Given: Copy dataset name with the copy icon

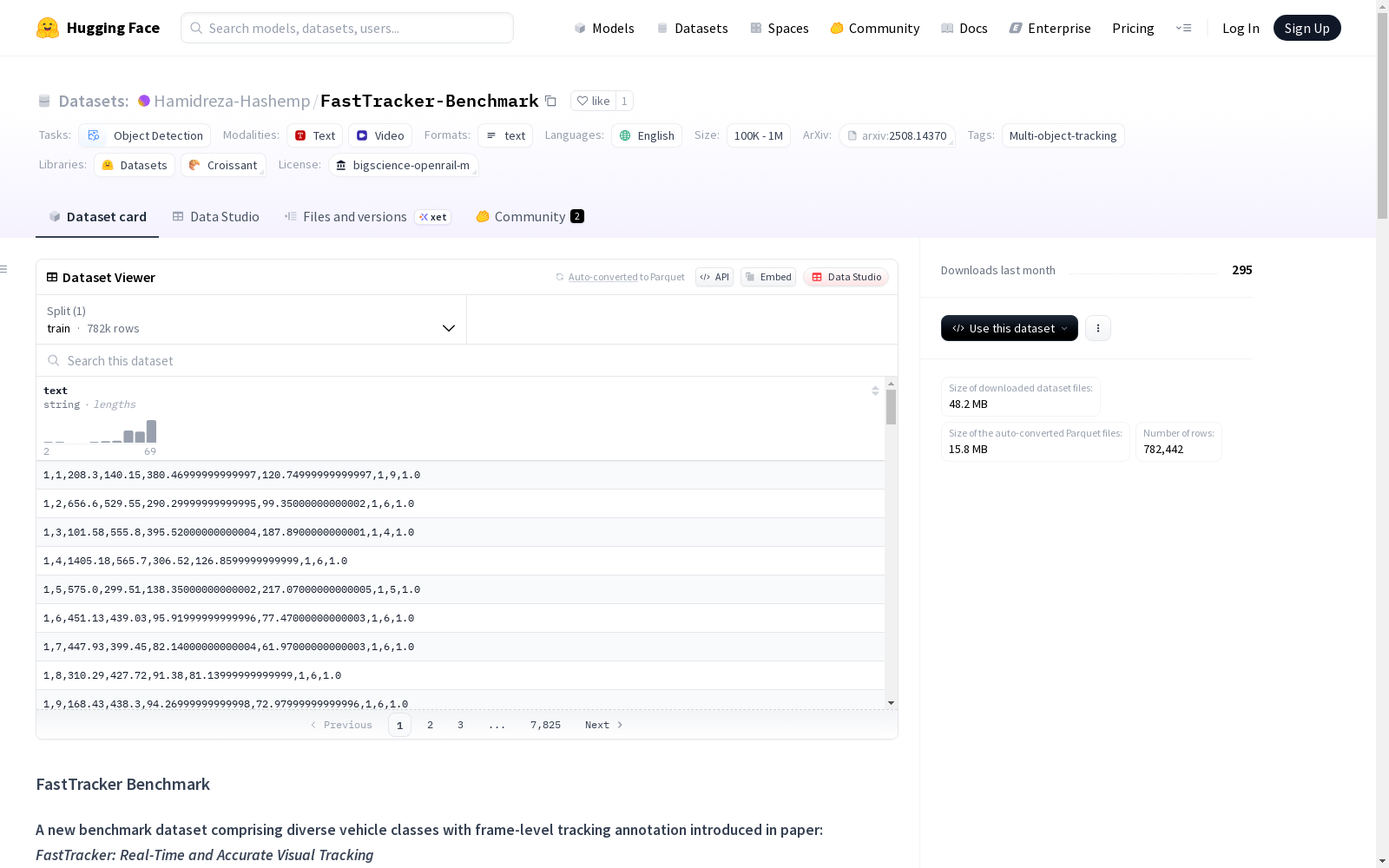Looking at the screenshot, I should 550,101.
